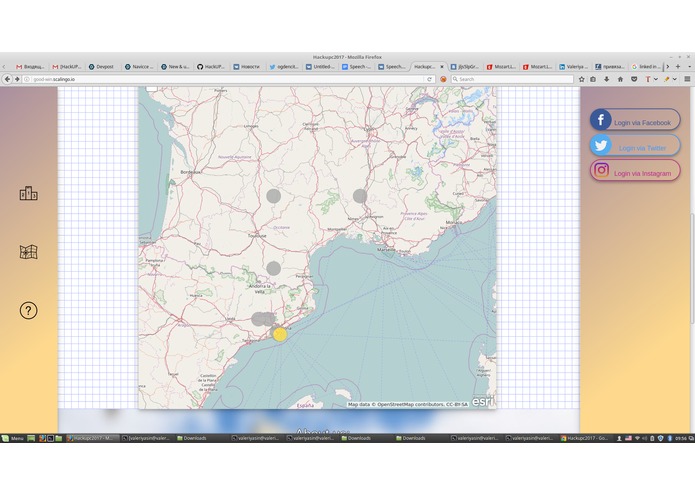Image resolution: width=695 pixels, height=494 pixels.
Task: Click the pencil extension icon
Action: pos(666,79)
